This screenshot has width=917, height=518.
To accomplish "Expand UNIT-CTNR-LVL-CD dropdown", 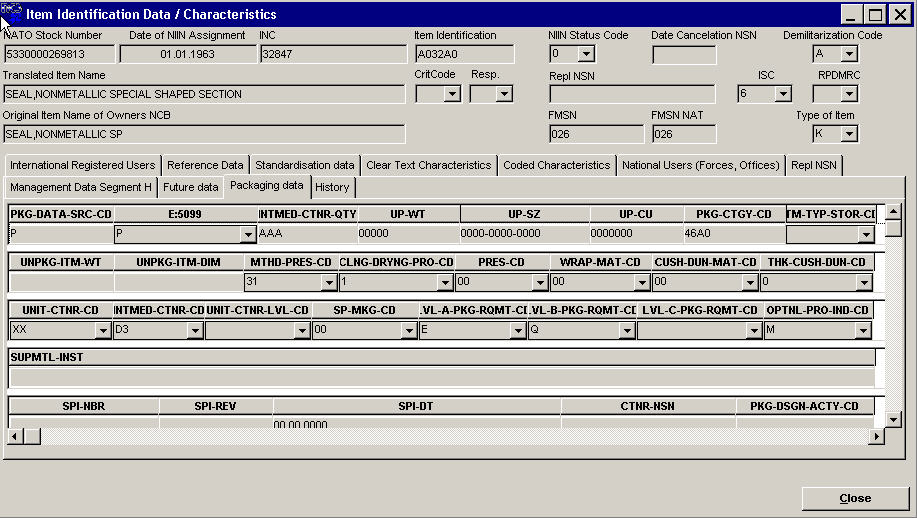I will [302, 331].
